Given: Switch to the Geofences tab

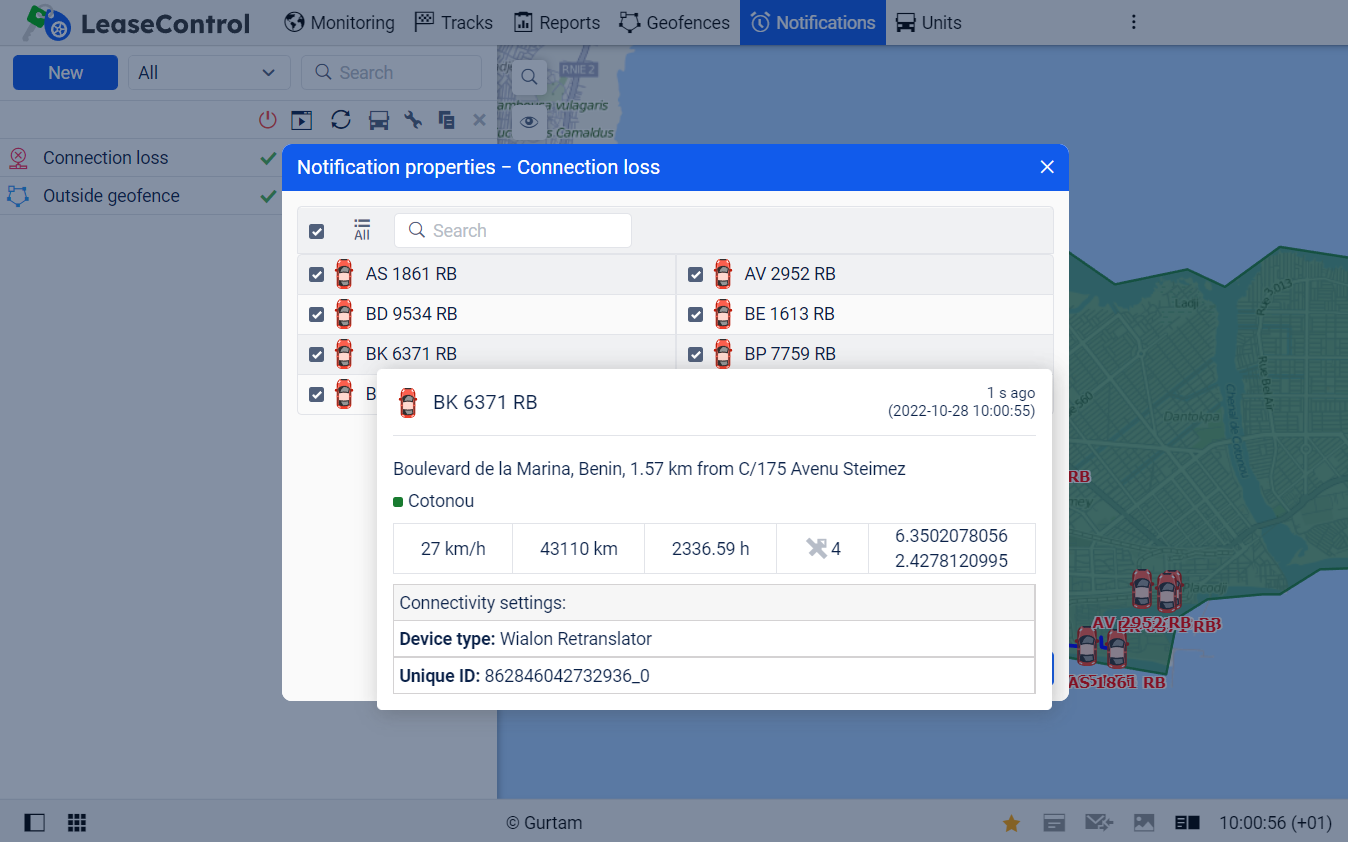Looking at the screenshot, I should 675,22.
